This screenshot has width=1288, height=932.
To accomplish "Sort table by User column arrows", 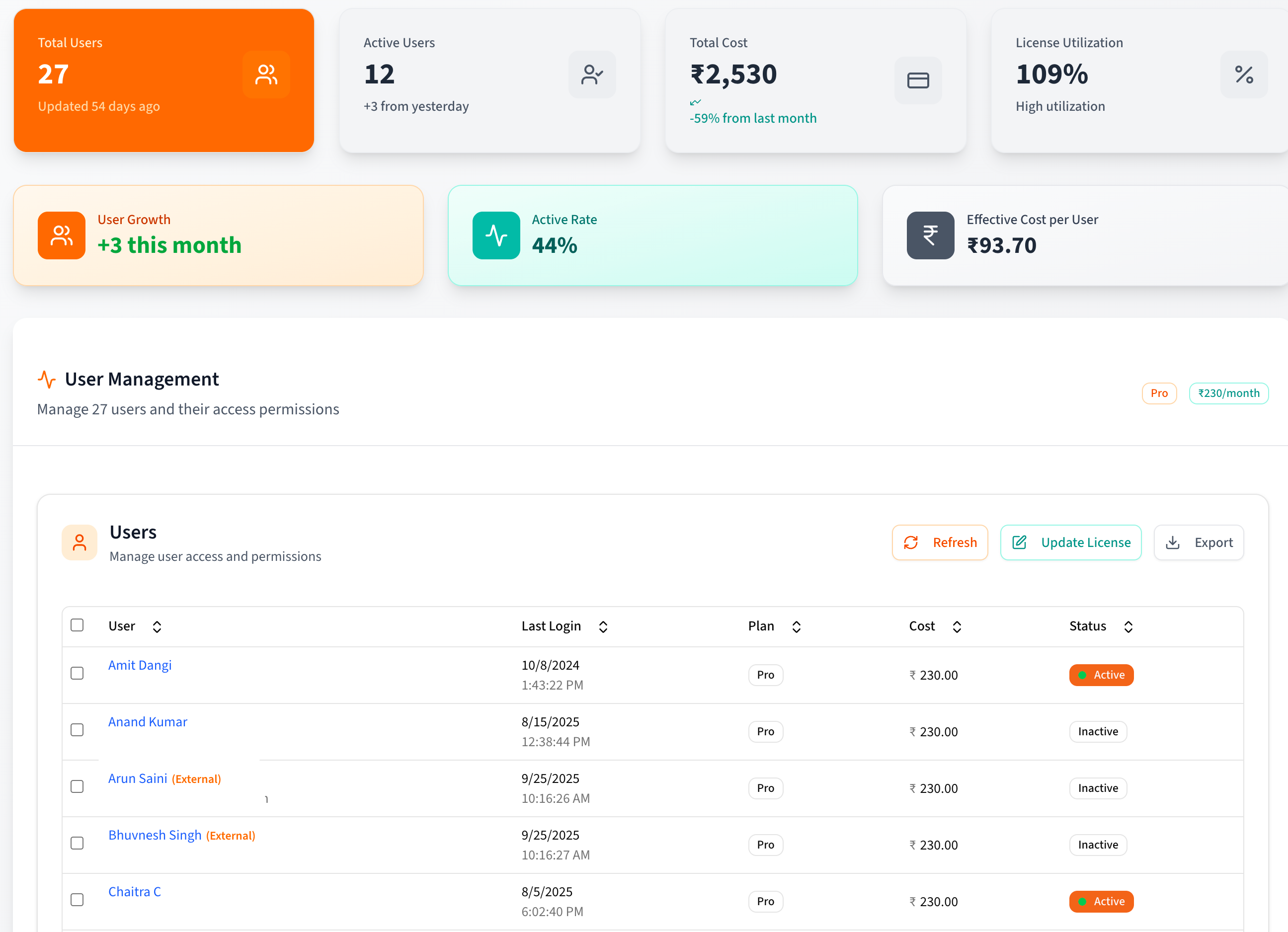I will click(158, 626).
